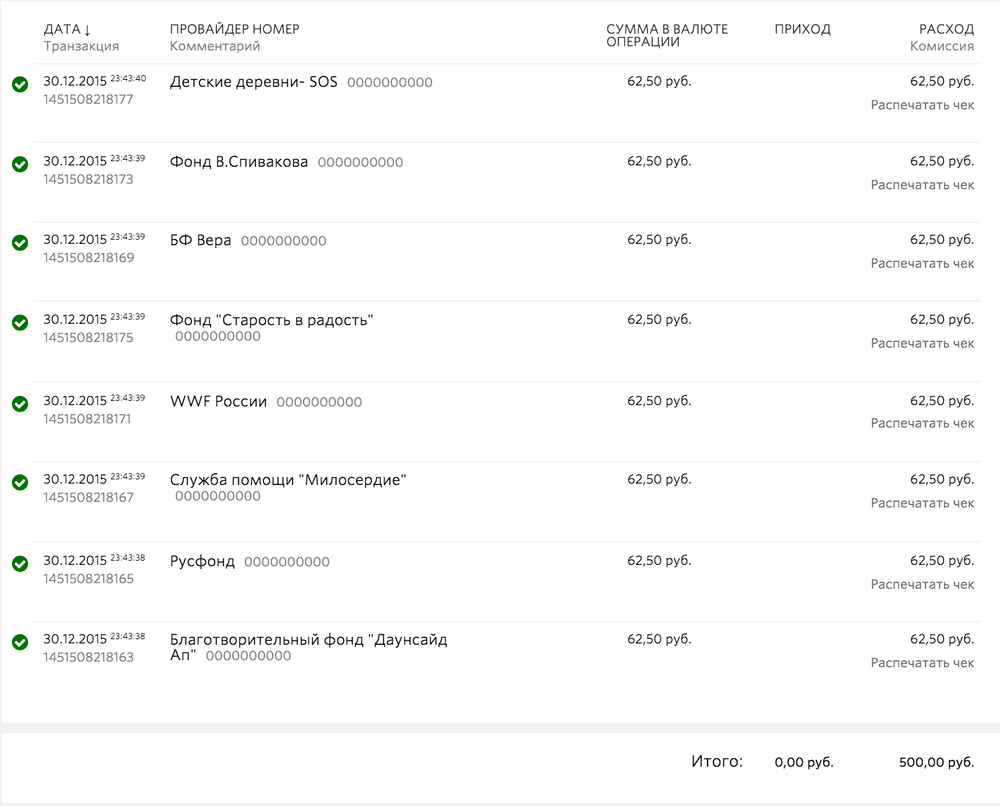The image size is (1000, 806).
Task: Print receipt for Русфонд donation
Action: click(x=922, y=584)
